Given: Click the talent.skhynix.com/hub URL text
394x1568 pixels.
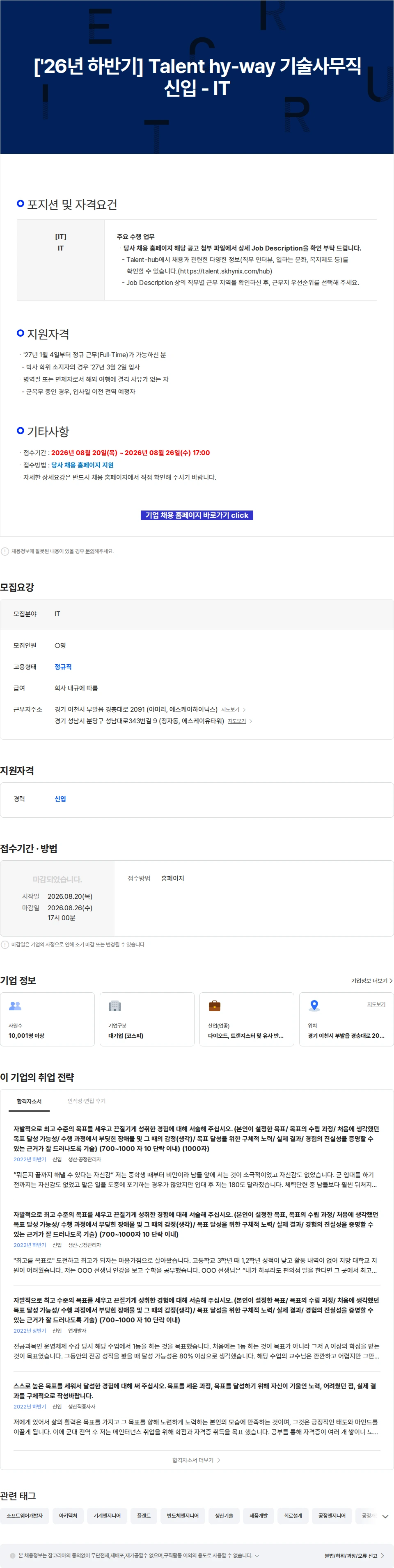Looking at the screenshot, I should click(225, 271).
